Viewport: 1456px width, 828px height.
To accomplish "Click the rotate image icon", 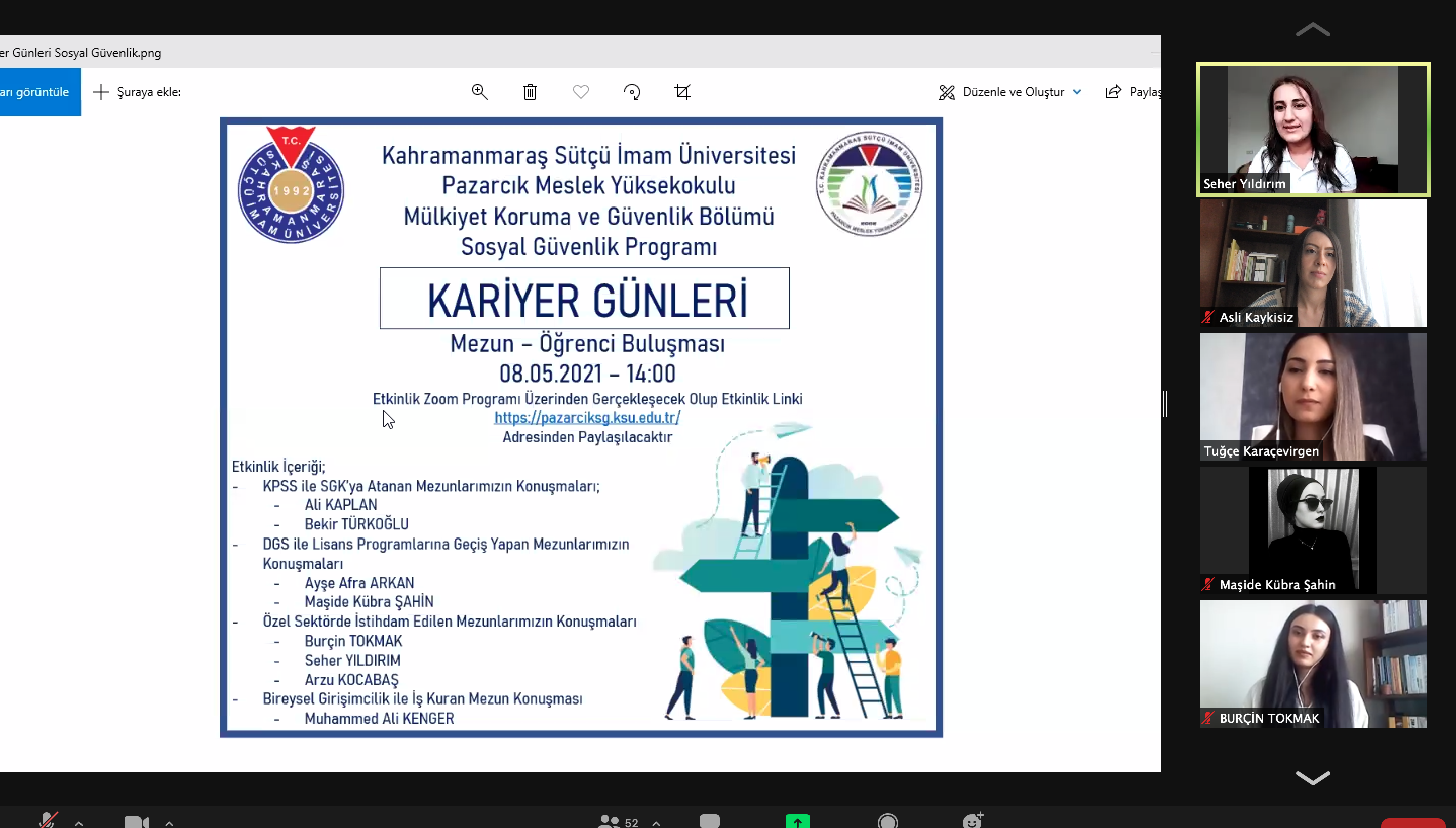I will coord(631,92).
